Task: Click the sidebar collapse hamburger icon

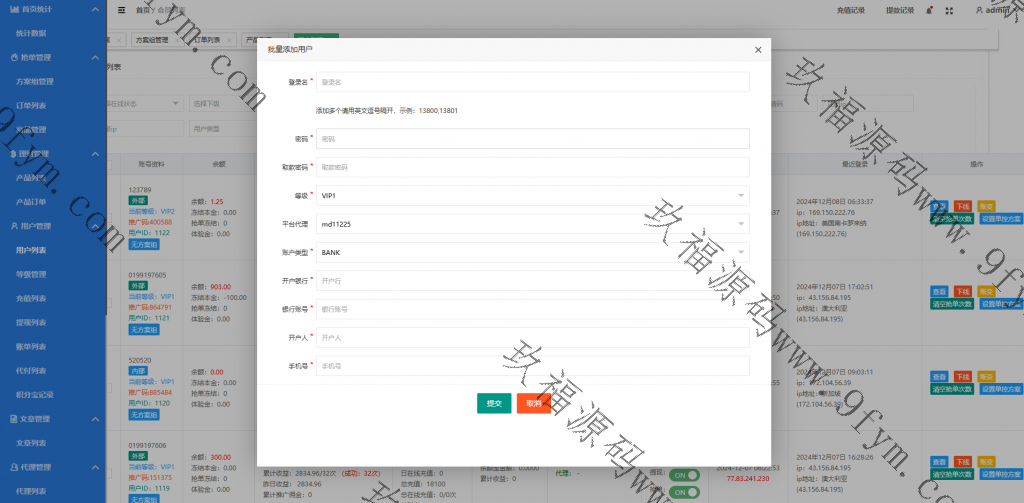Action: click(x=121, y=10)
